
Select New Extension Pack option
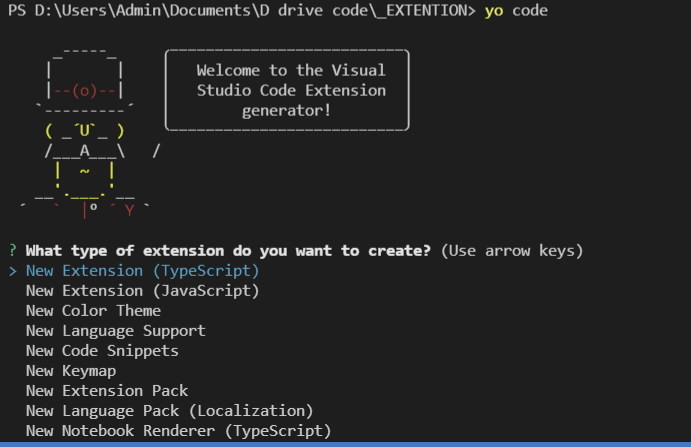pos(107,391)
